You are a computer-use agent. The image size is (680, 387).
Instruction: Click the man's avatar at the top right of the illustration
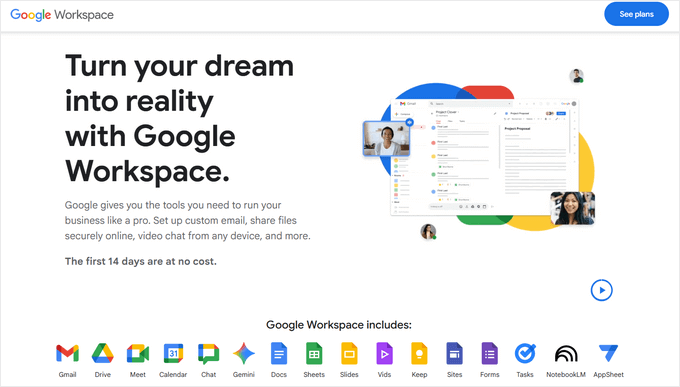576,76
